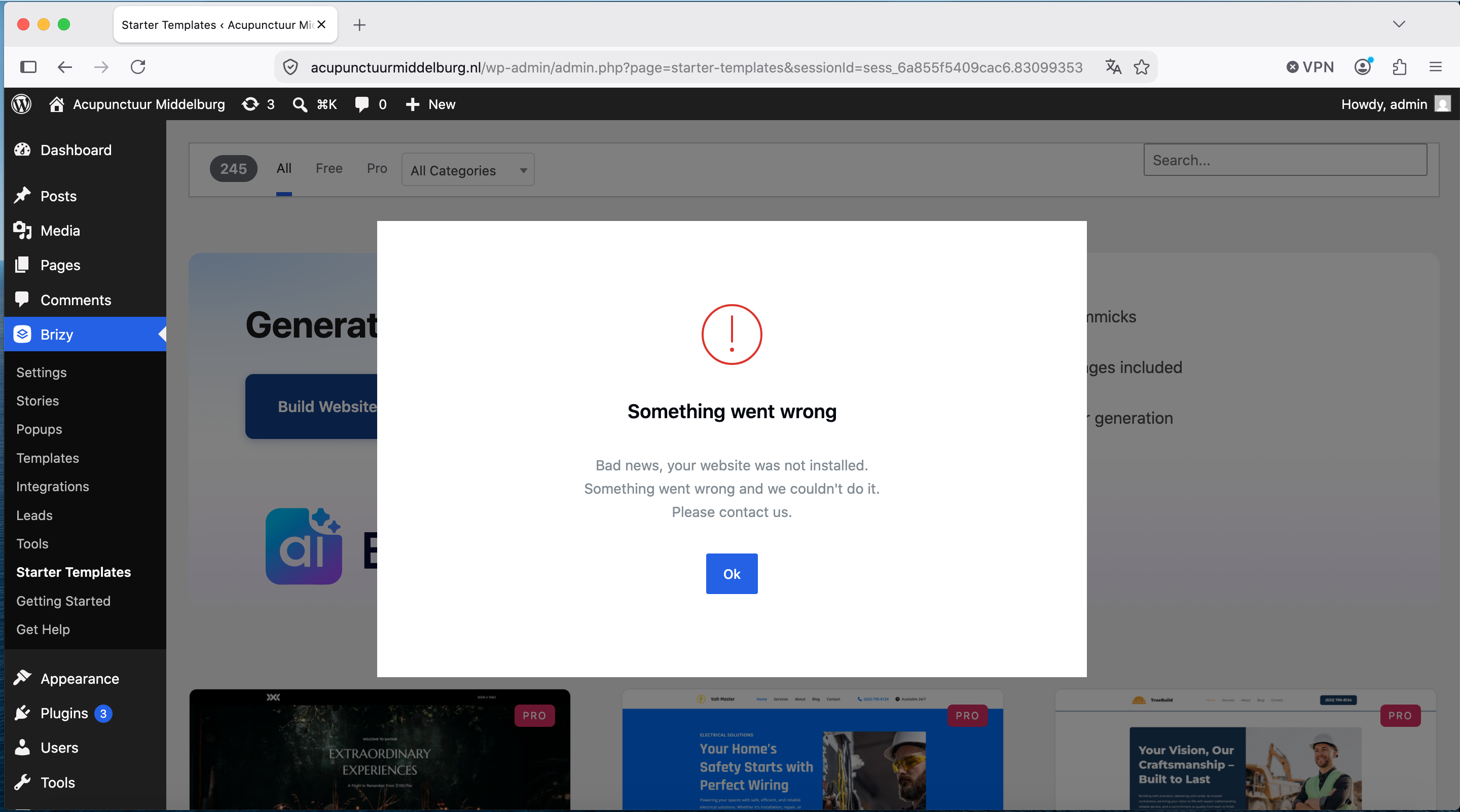Open Get Help submenu
Screen dimensions: 1460x812
[x=43, y=630]
